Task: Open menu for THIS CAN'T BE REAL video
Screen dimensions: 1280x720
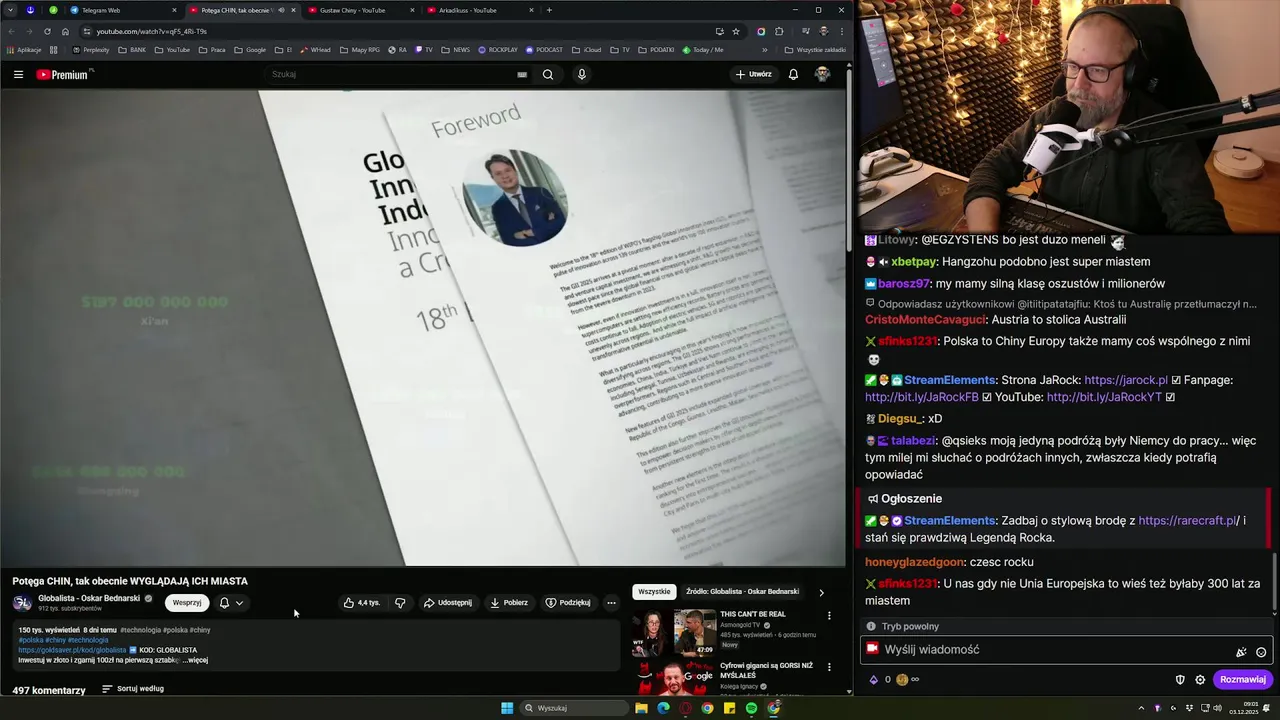Action: 829,616
